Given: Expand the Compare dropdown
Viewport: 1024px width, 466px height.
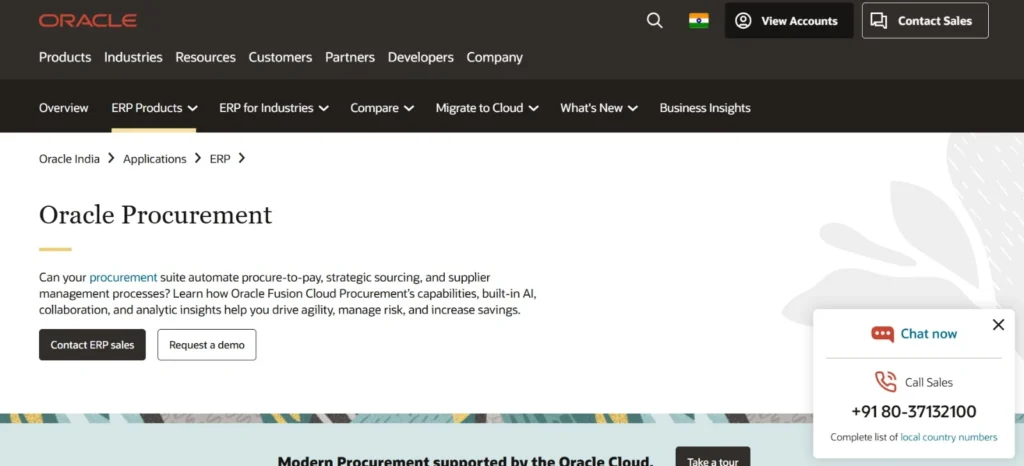Looking at the screenshot, I should [x=382, y=108].
